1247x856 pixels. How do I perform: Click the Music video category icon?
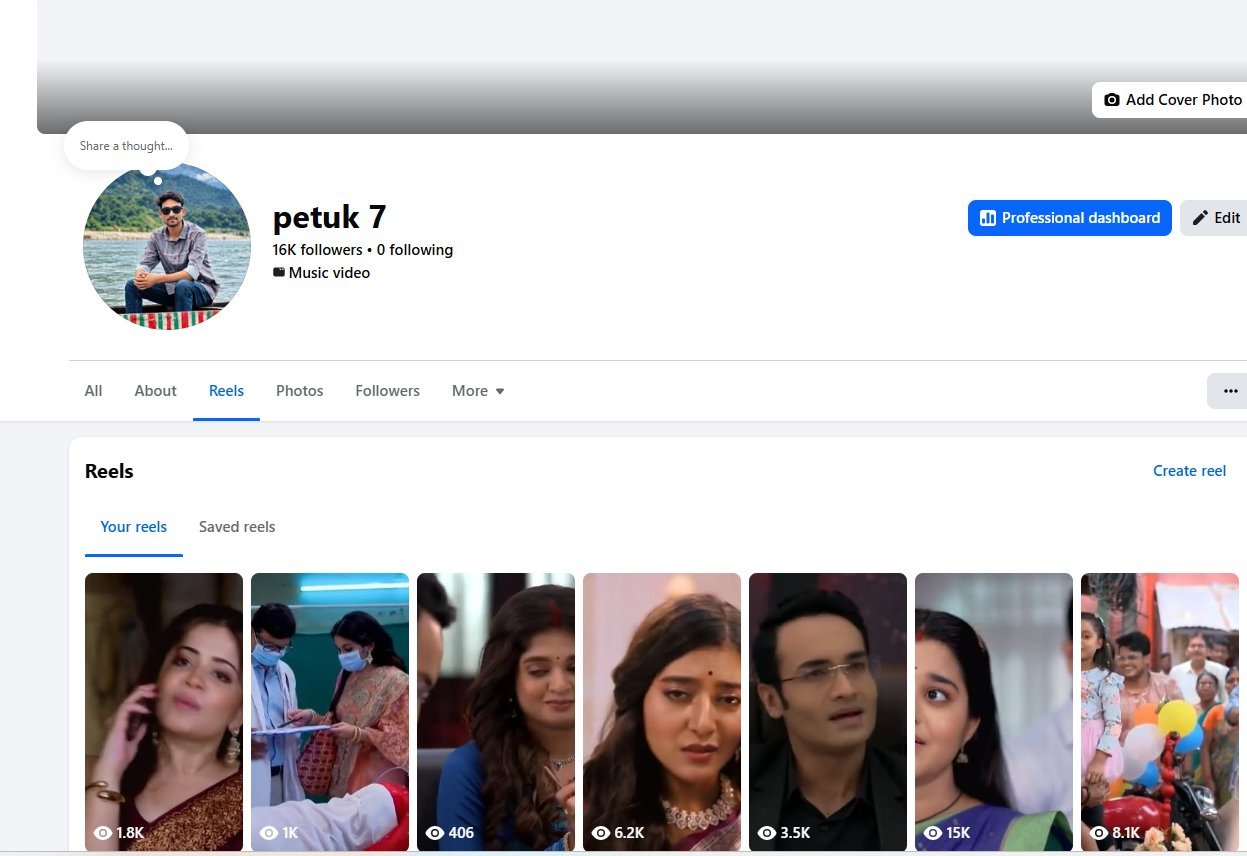click(x=279, y=273)
